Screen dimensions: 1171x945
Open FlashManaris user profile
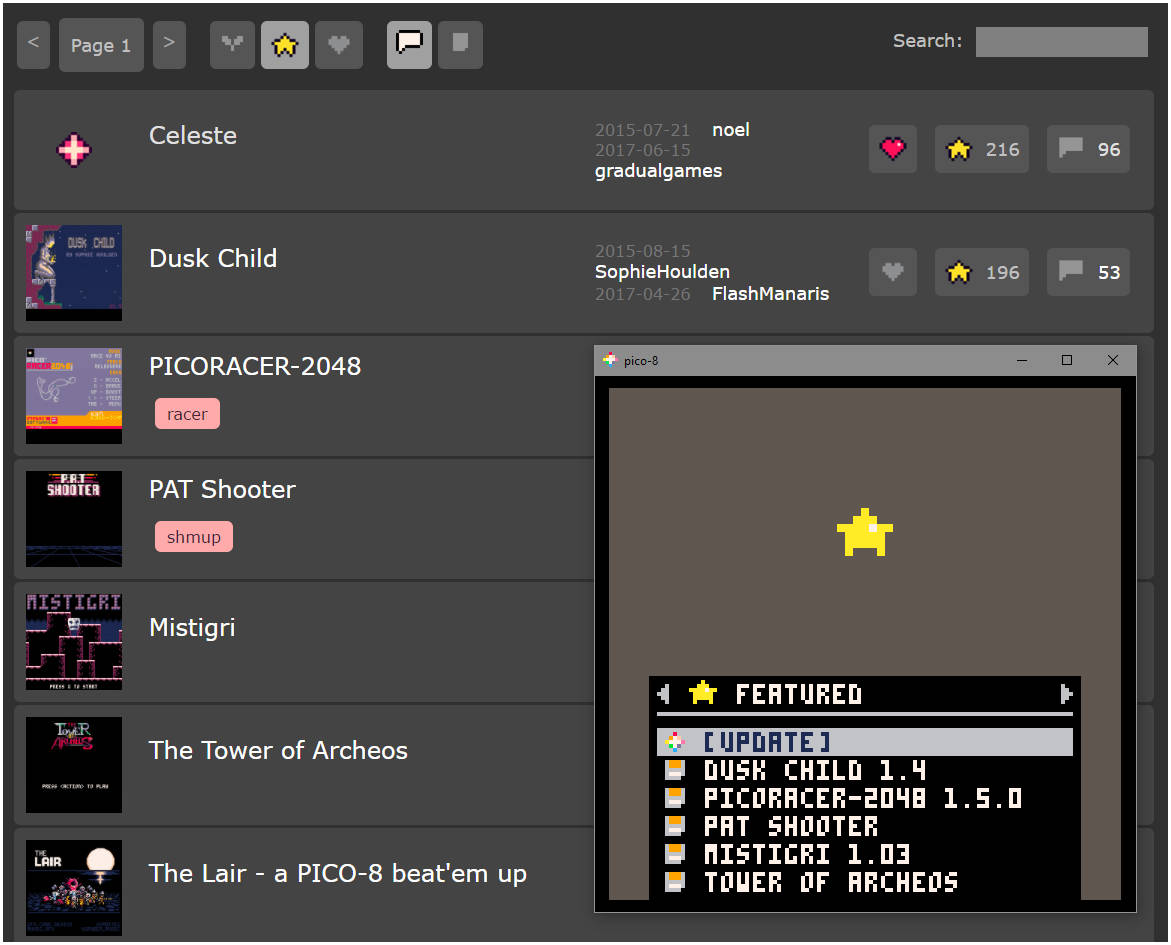[770, 294]
